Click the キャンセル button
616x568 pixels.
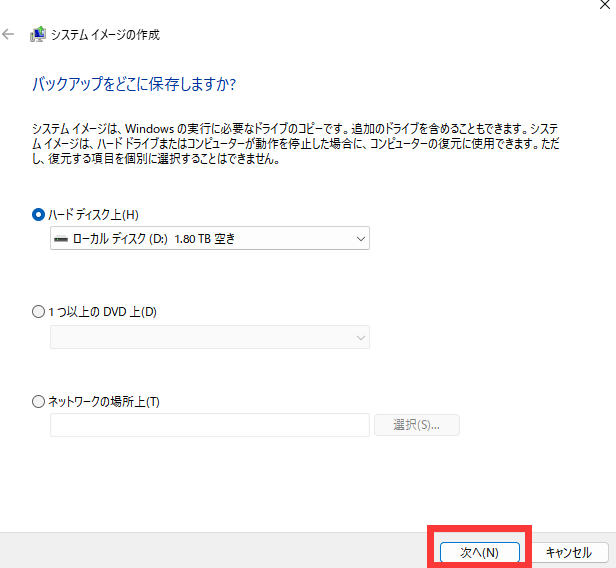tap(569, 552)
